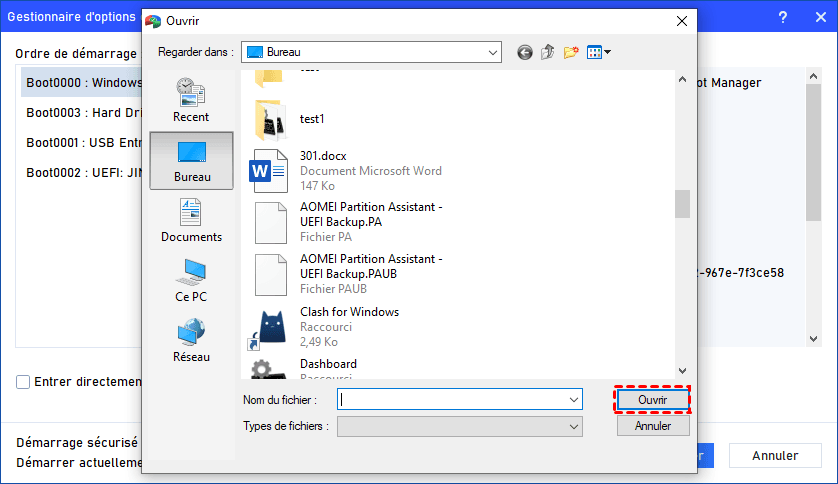
Task: Select the Dashboard shortcut icon
Action: point(268,369)
